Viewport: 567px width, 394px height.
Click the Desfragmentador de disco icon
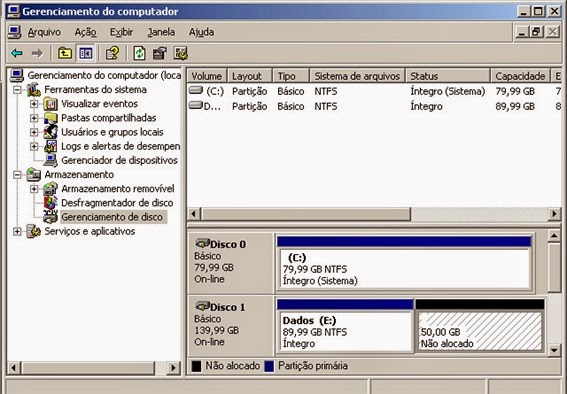[x=51, y=203]
